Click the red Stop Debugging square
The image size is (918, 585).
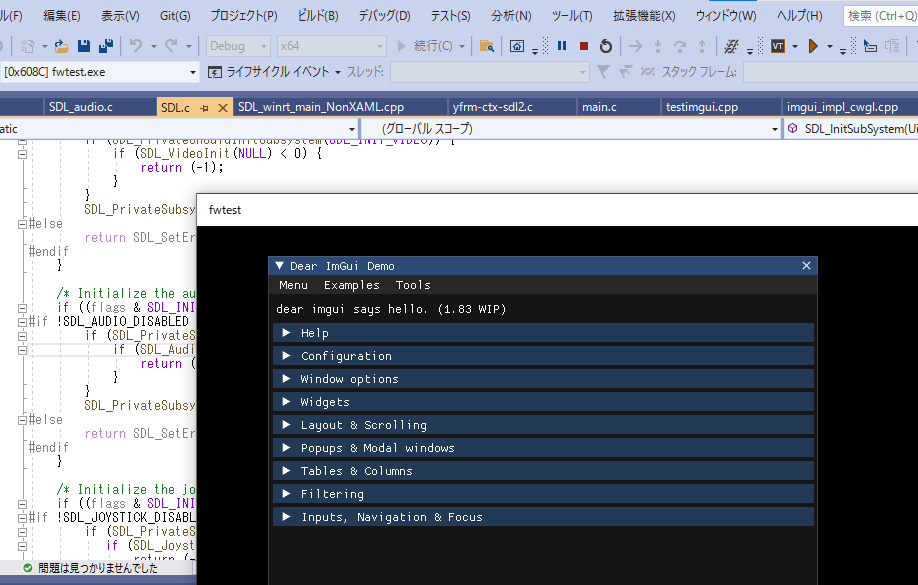[x=584, y=46]
